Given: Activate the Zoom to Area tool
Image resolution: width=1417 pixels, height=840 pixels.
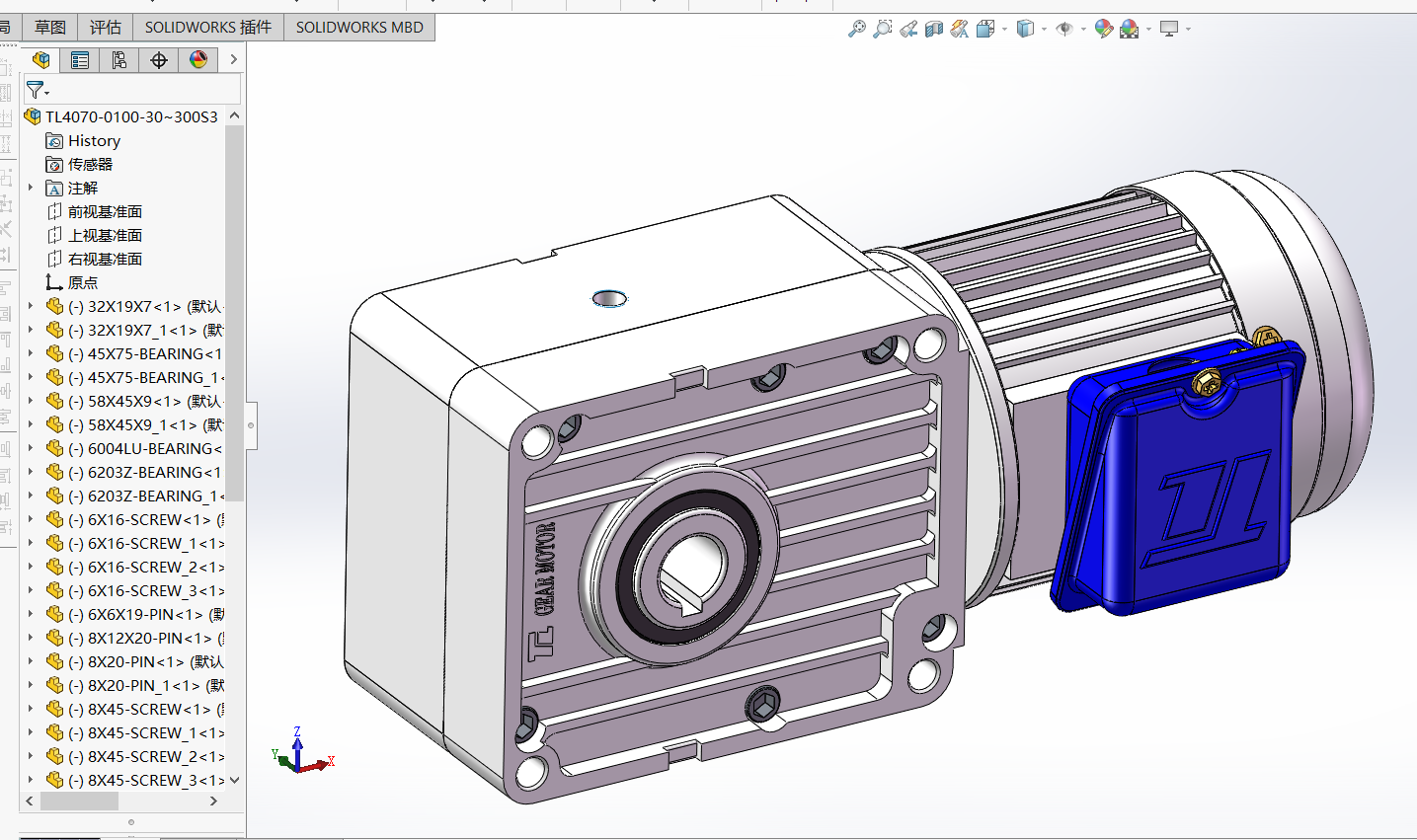Looking at the screenshot, I should 883,29.
